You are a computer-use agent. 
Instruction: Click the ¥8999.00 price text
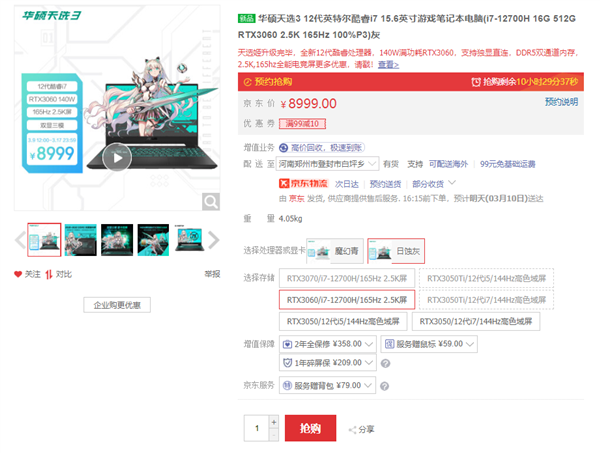309,104
